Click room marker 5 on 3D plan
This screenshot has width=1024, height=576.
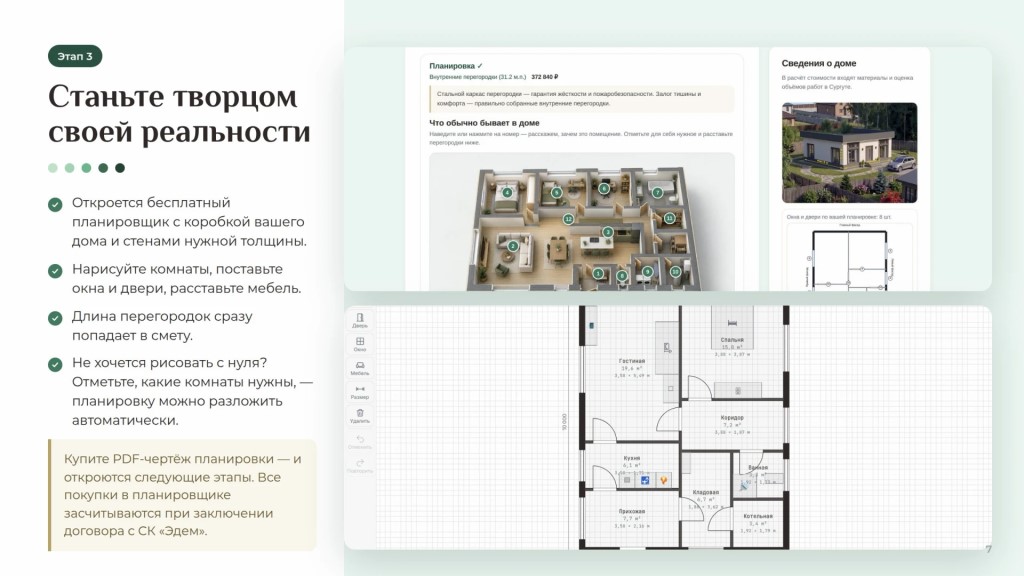(556, 193)
